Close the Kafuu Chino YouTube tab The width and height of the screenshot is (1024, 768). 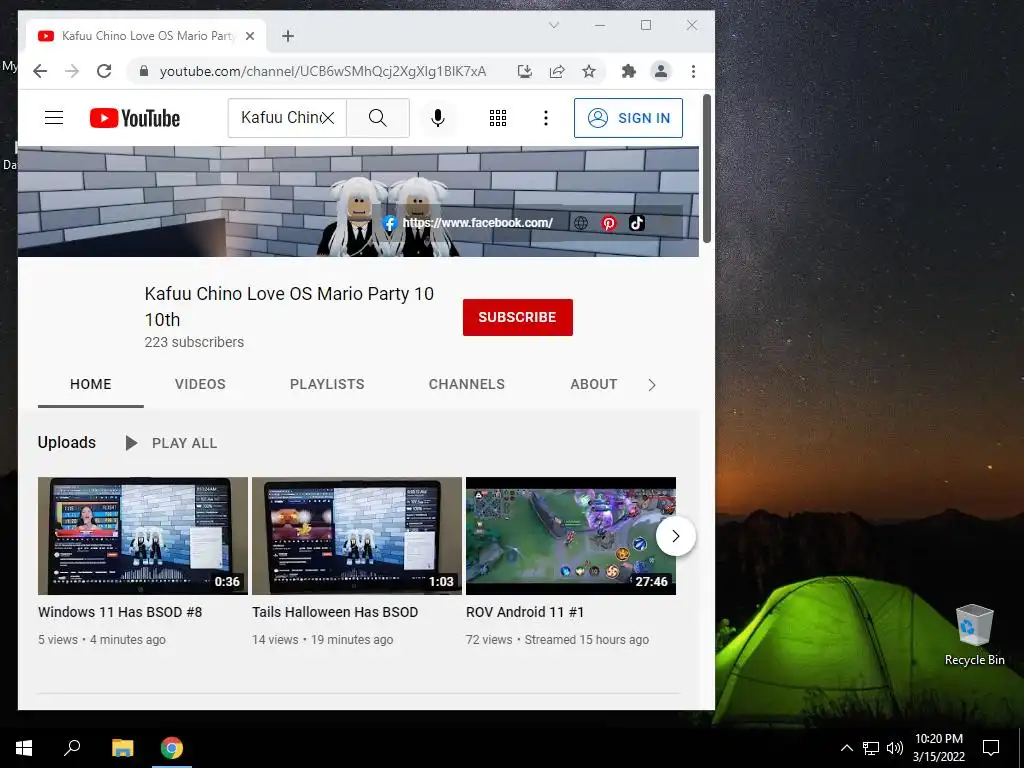click(249, 36)
